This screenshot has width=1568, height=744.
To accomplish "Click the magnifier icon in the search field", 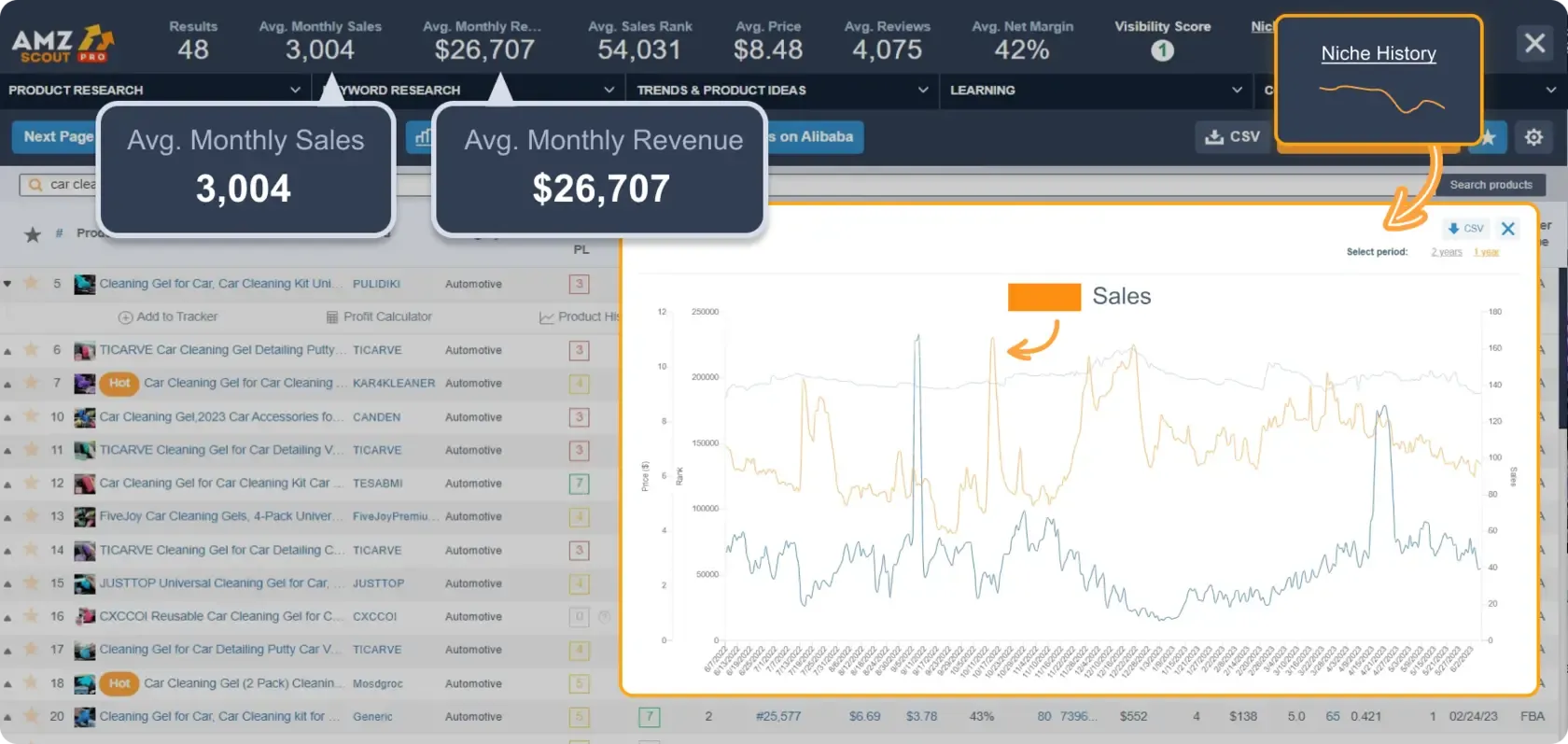I will (x=35, y=185).
